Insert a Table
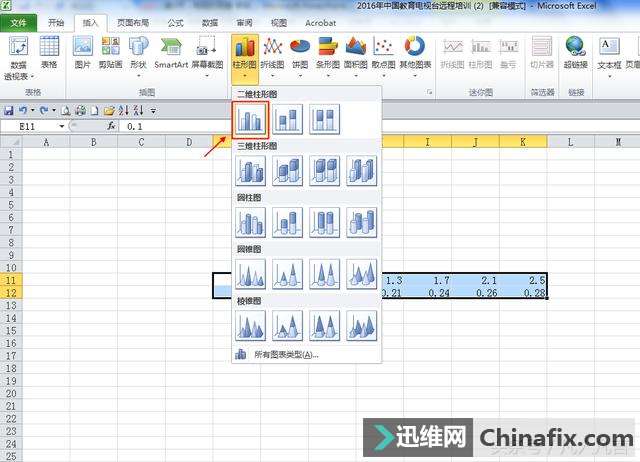Screen dimensions: 640x462 pos(49,53)
